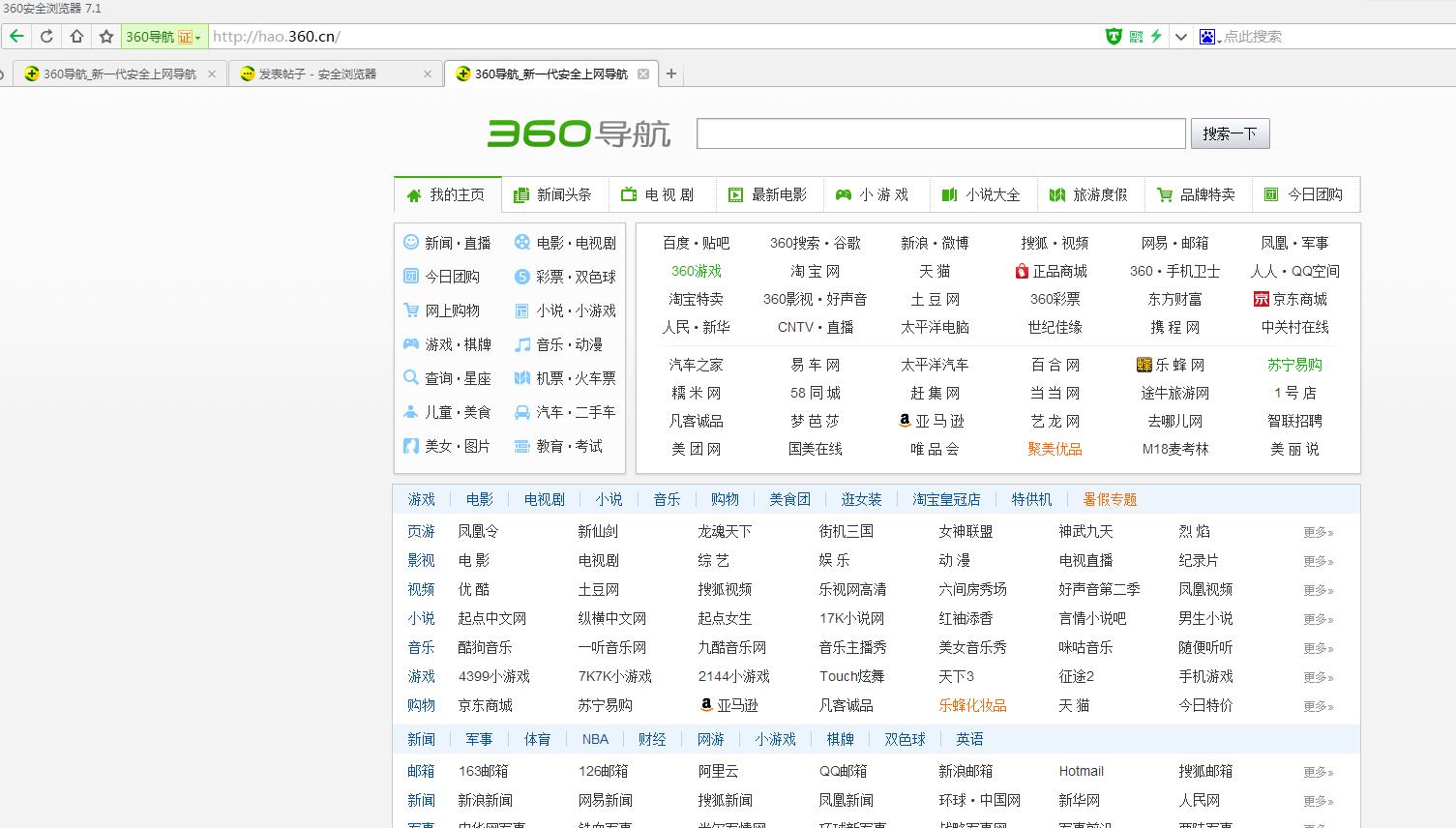Open the 旅游度假 tab

(1090, 194)
